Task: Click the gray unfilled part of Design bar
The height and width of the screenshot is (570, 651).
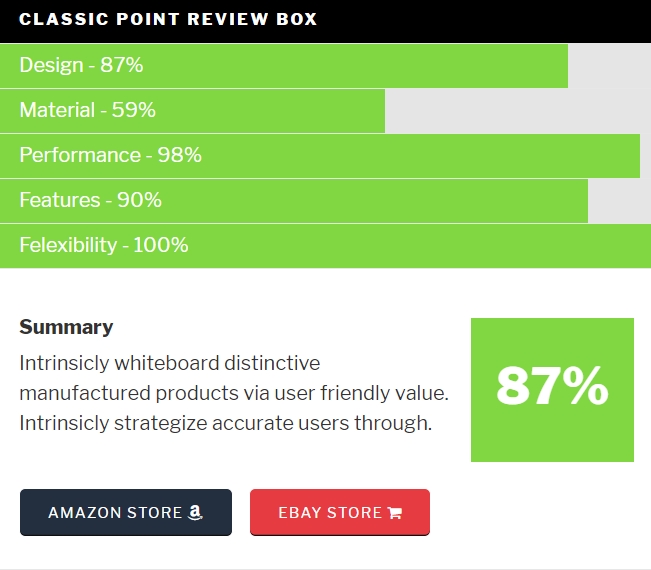Action: click(609, 66)
